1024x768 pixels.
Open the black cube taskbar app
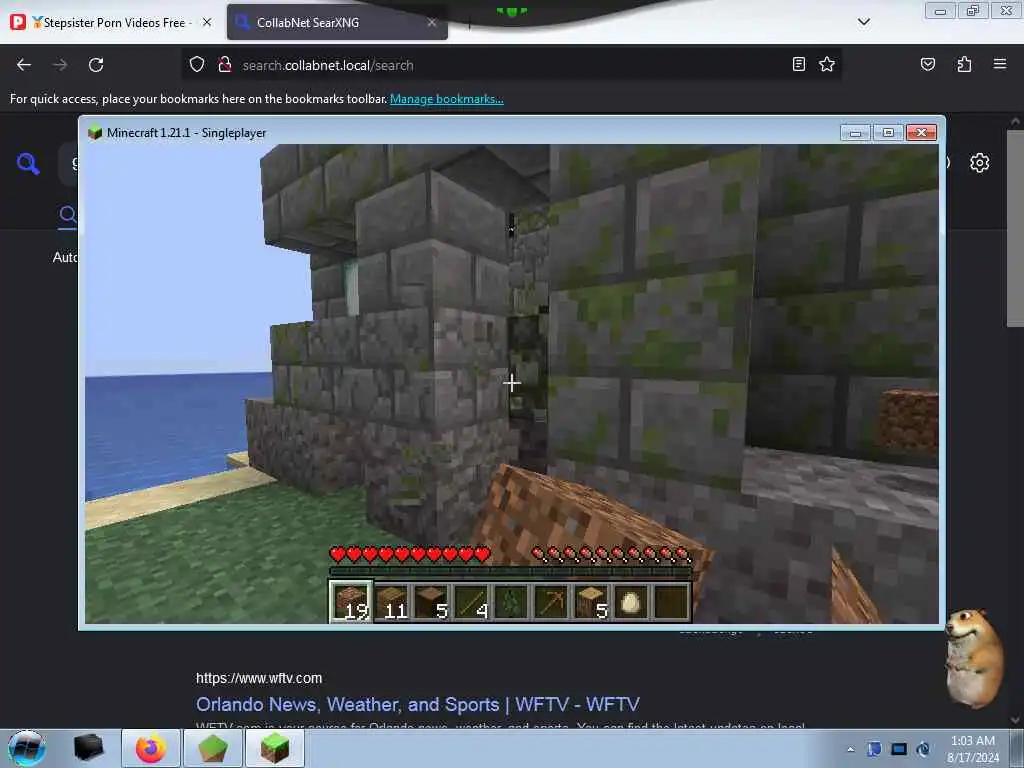[88, 748]
